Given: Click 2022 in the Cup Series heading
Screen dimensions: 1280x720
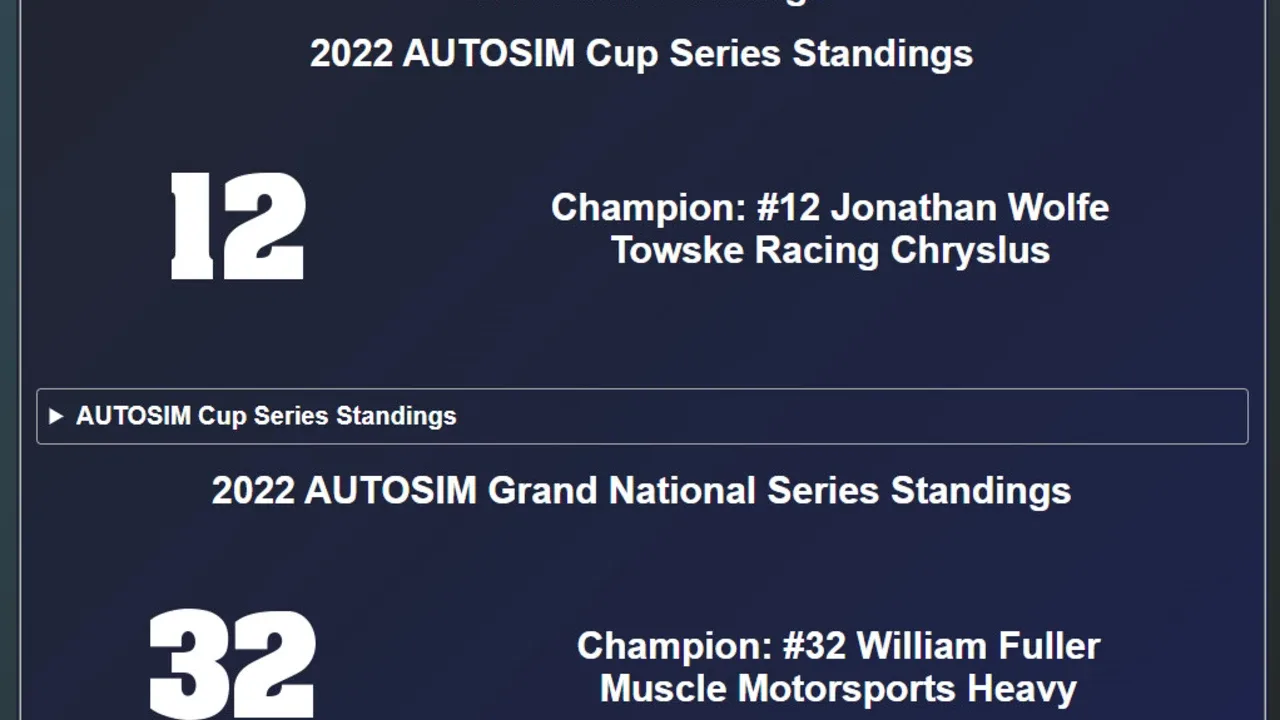Looking at the screenshot, I should click(x=351, y=53).
